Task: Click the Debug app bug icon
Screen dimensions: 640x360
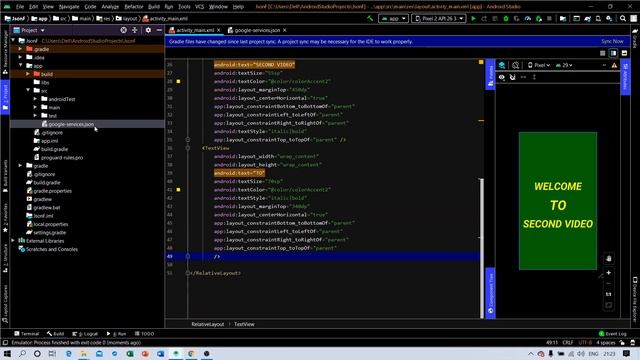Action: (x=506, y=18)
